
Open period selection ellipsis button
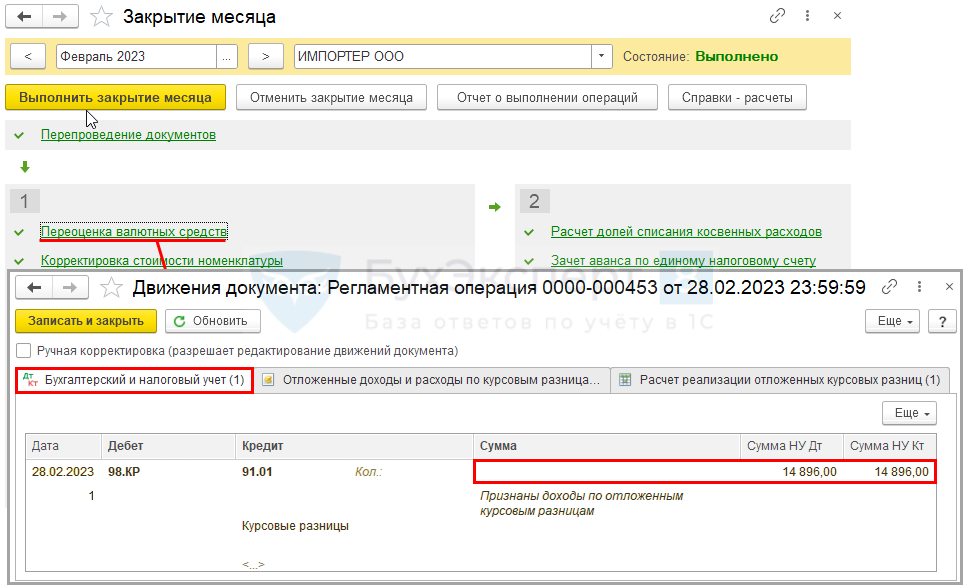coord(227,56)
